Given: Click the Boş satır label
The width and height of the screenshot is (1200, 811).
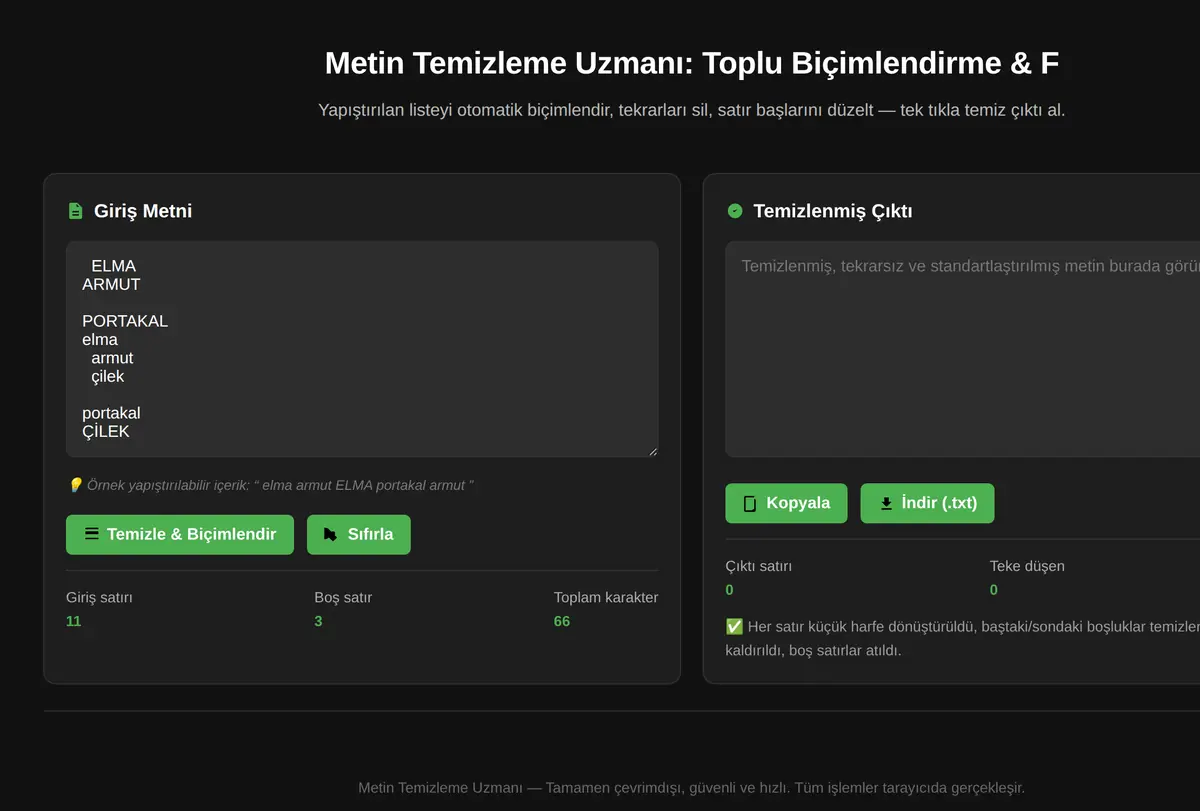Looking at the screenshot, I should 343,597.
